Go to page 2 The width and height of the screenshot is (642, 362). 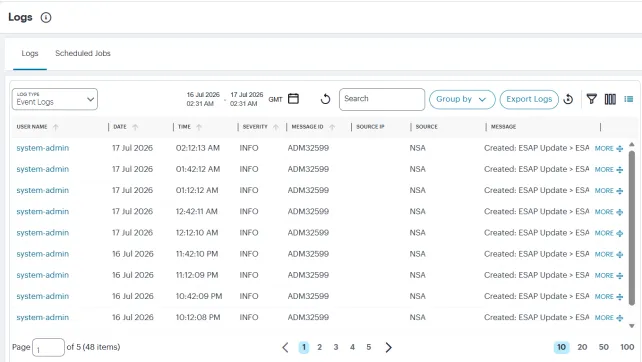319,347
